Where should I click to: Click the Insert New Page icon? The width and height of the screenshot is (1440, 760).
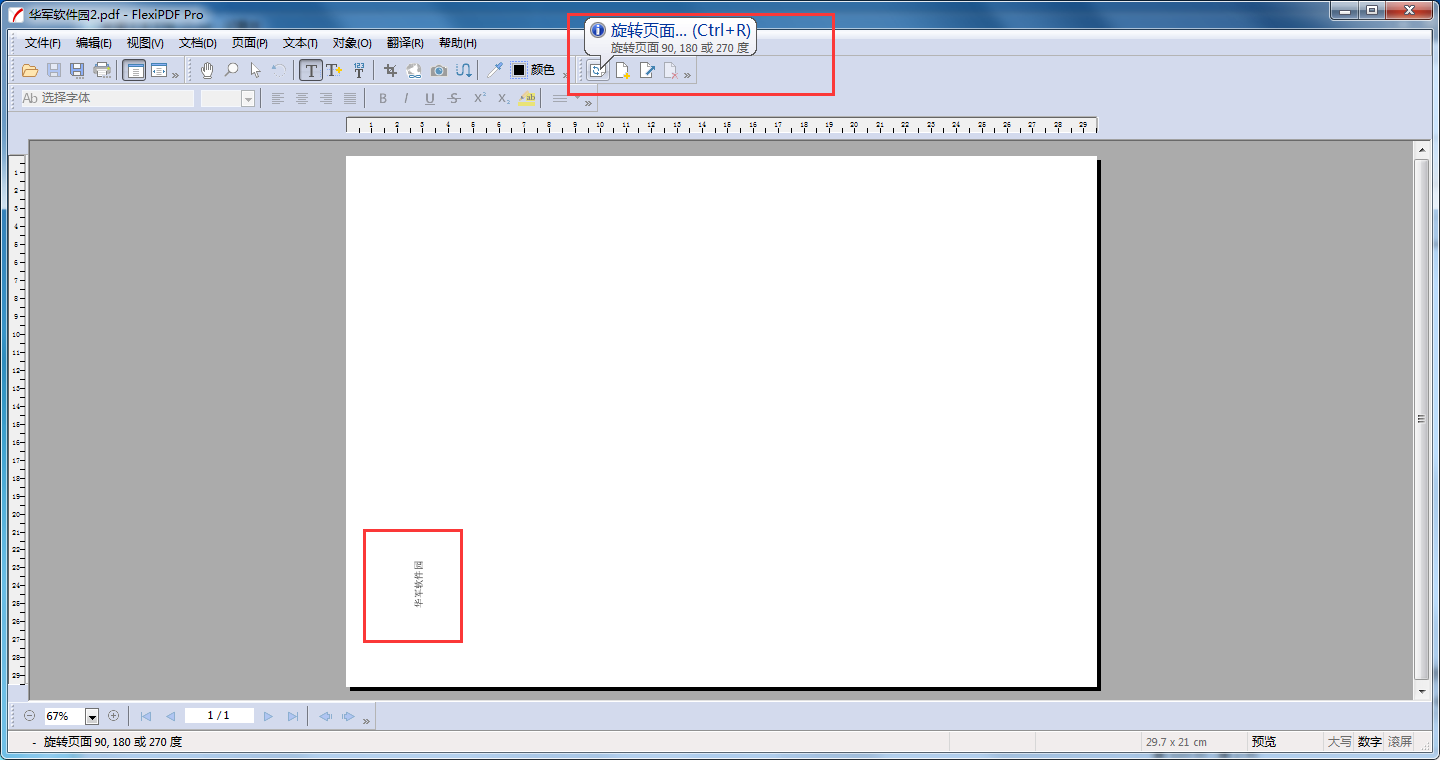coord(622,70)
